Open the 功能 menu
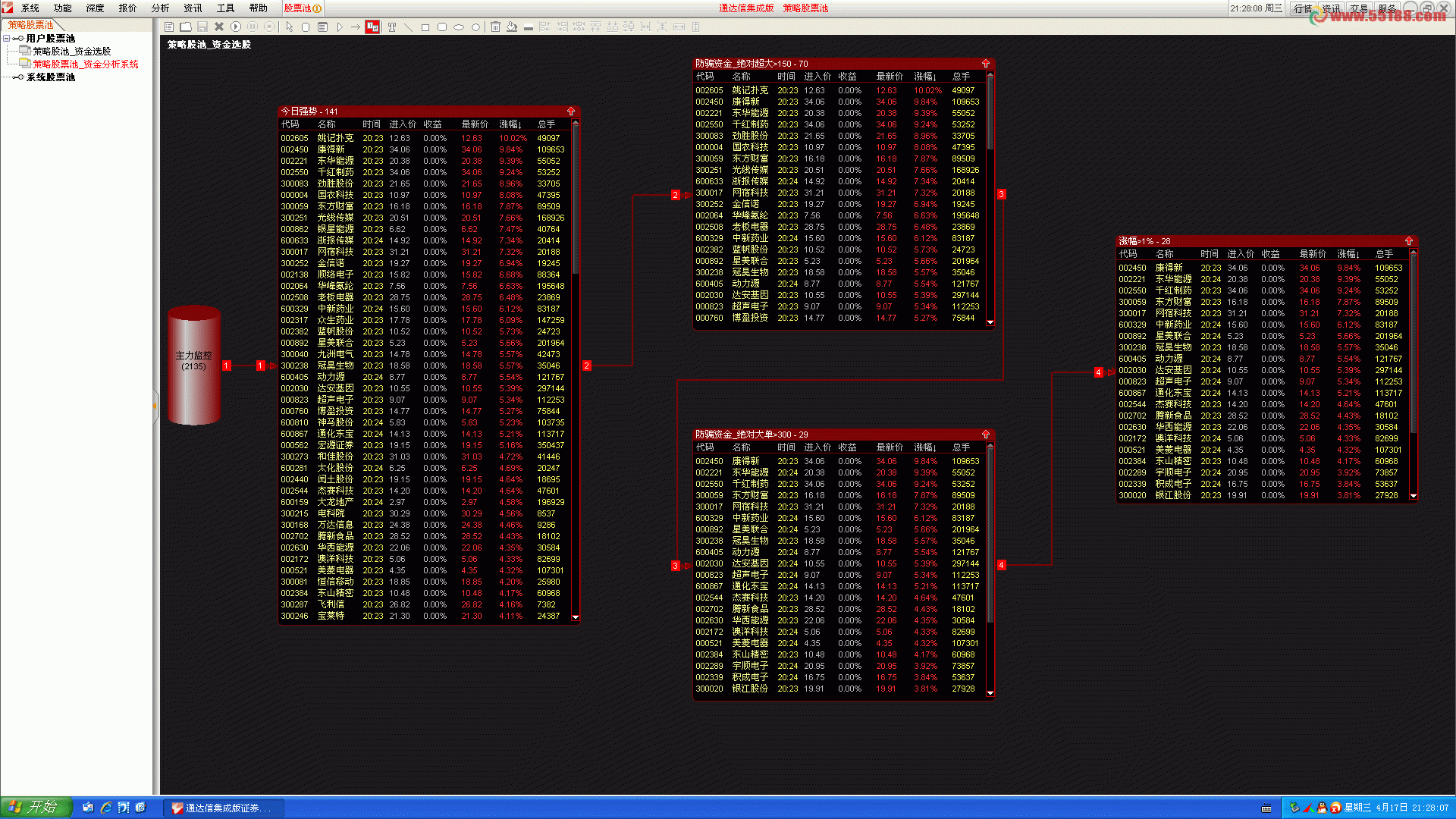Viewport: 1456px width, 819px height. (63, 8)
